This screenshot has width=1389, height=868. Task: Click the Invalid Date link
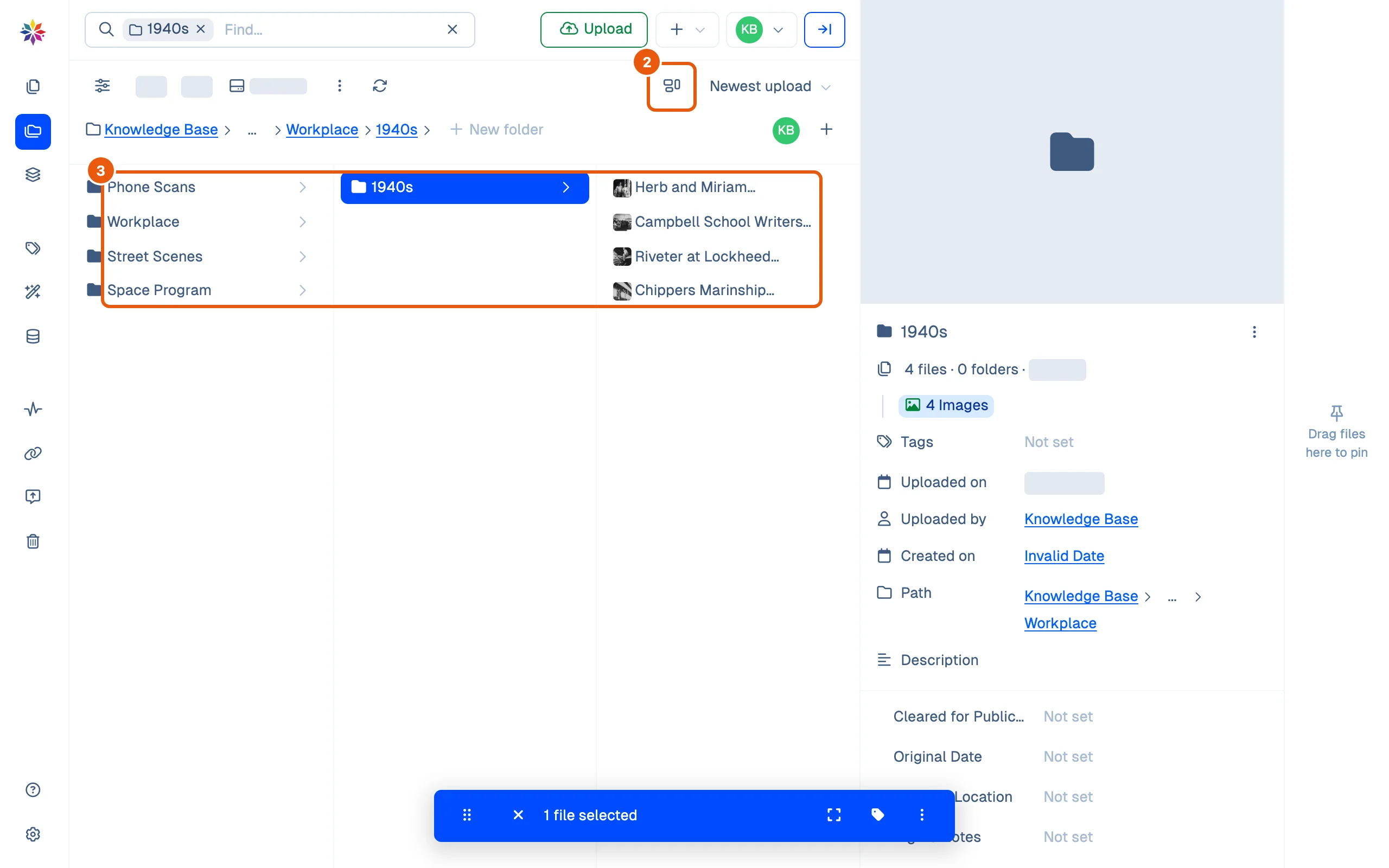[x=1063, y=556]
